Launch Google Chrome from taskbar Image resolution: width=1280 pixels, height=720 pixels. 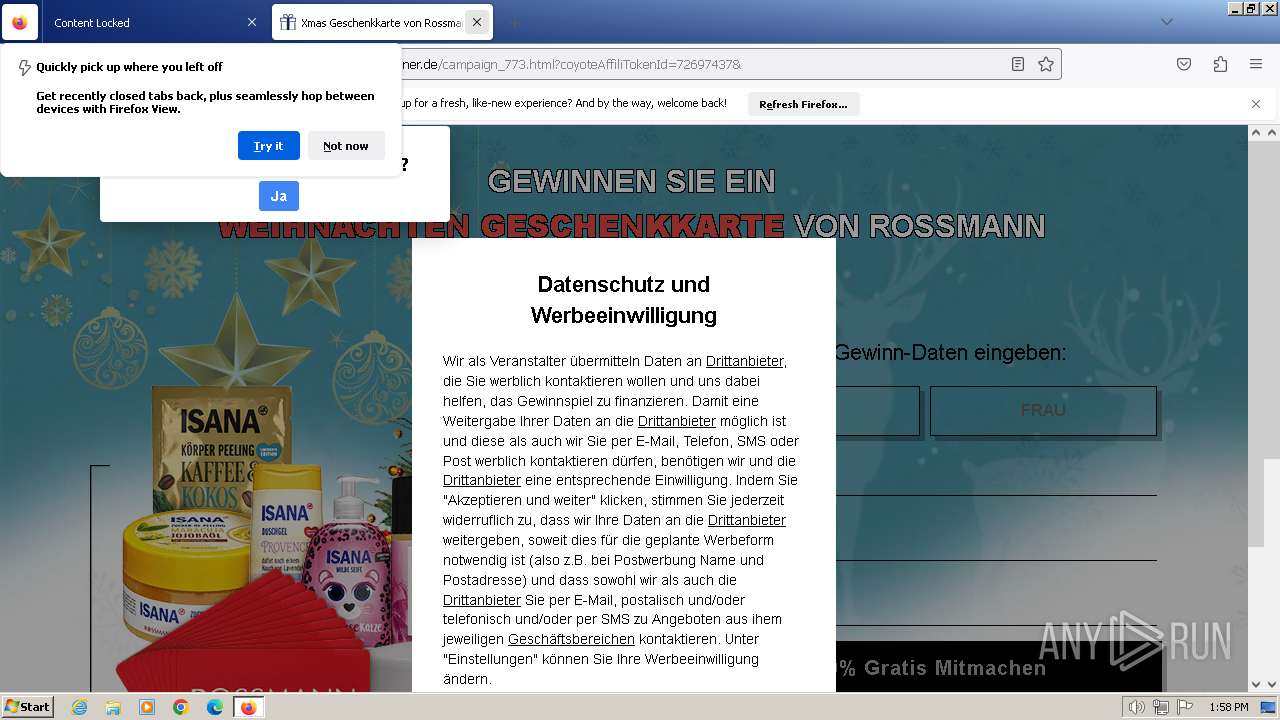[181, 707]
